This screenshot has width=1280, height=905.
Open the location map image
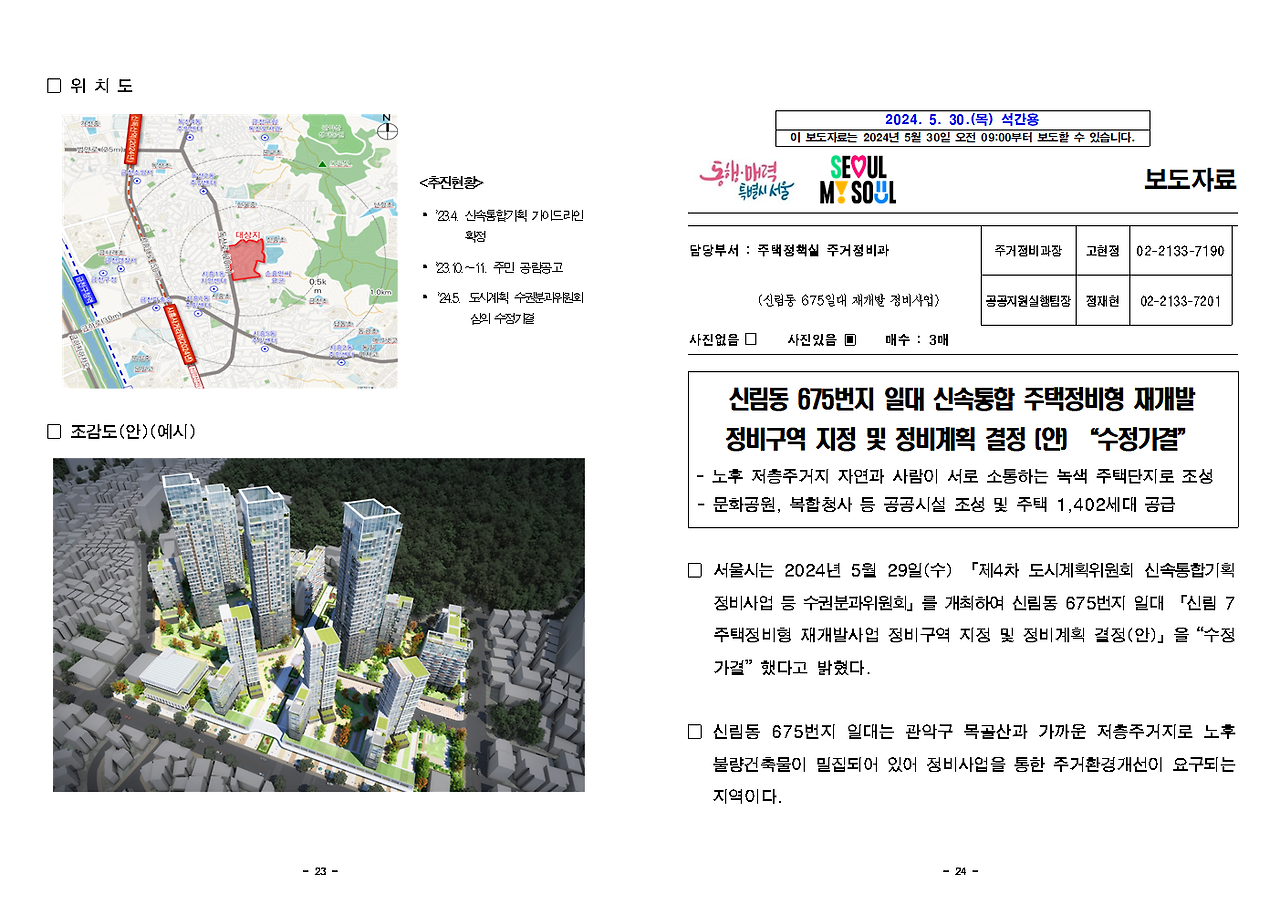click(x=230, y=251)
